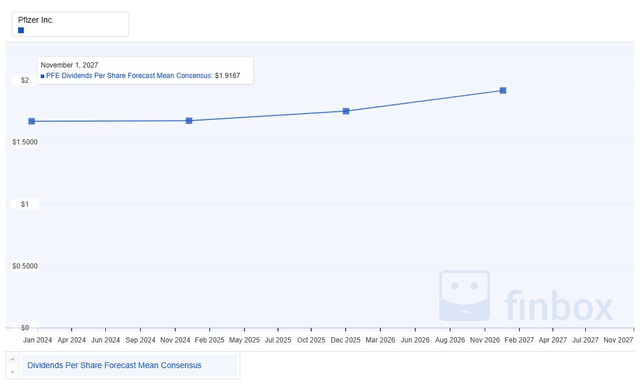Click the Sep 2024 x-axis label

[x=140, y=340]
